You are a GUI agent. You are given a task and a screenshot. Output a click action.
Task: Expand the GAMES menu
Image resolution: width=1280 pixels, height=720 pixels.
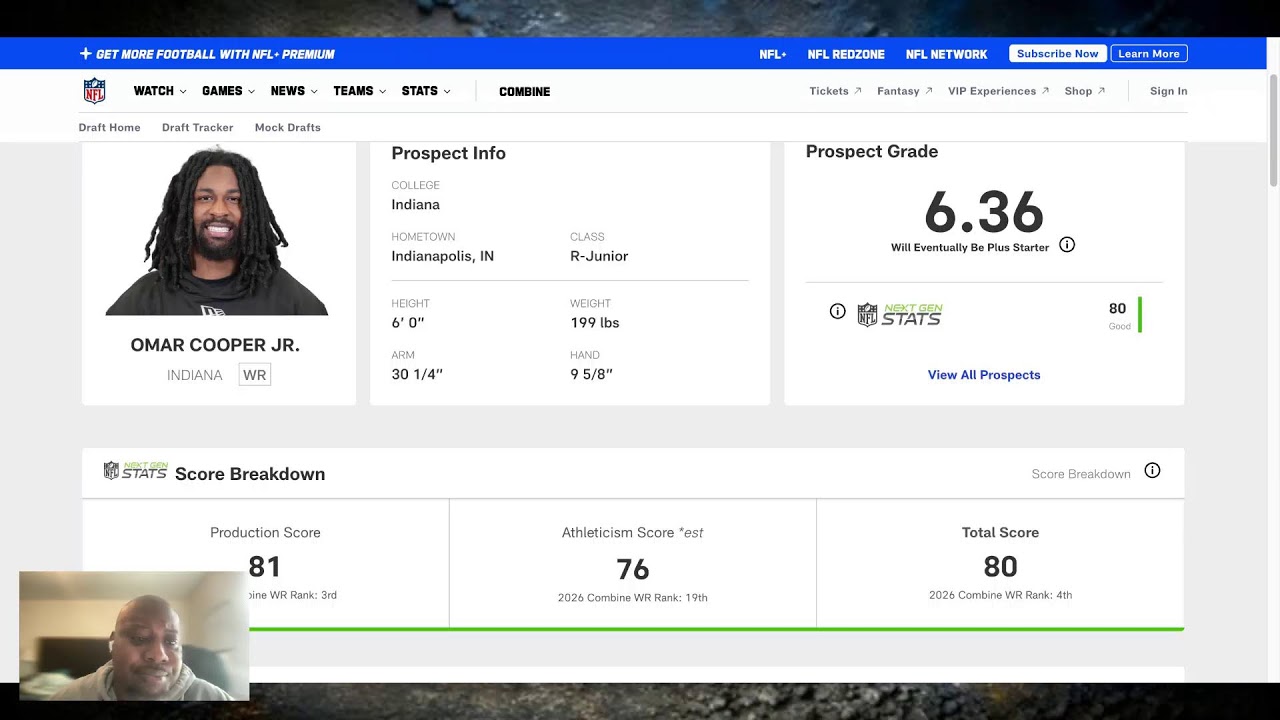point(228,91)
